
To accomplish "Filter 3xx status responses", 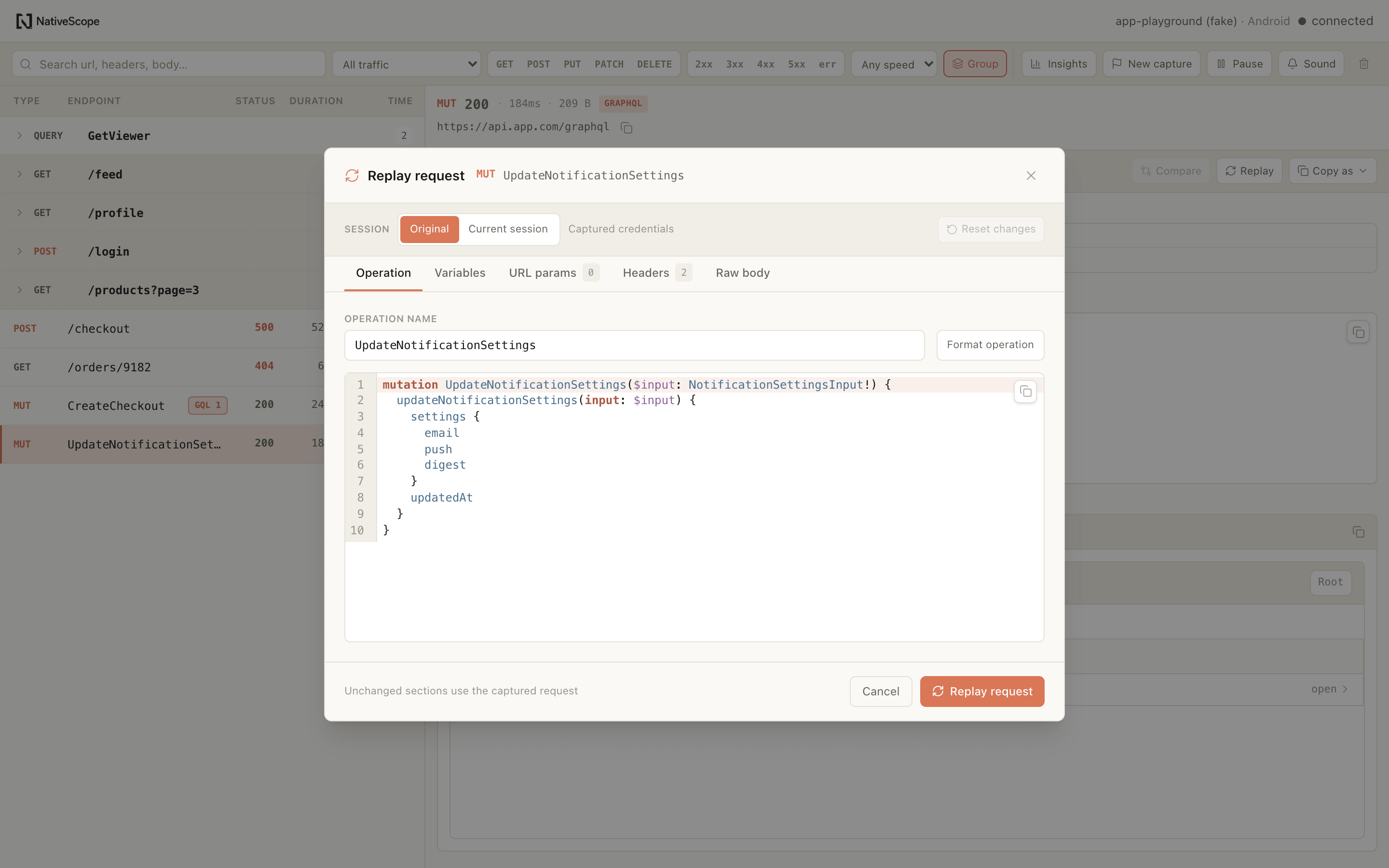I will [735, 64].
